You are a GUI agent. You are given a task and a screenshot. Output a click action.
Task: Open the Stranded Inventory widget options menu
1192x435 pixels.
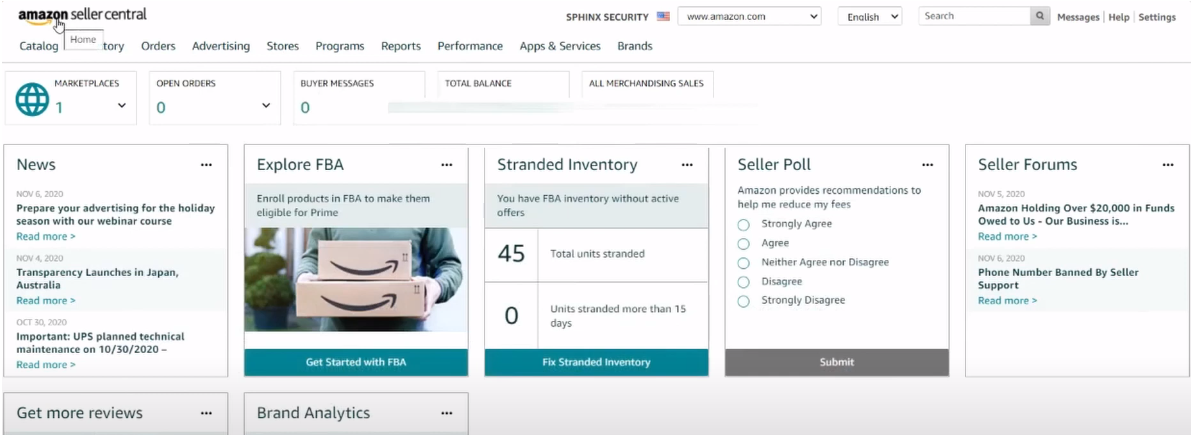point(687,165)
